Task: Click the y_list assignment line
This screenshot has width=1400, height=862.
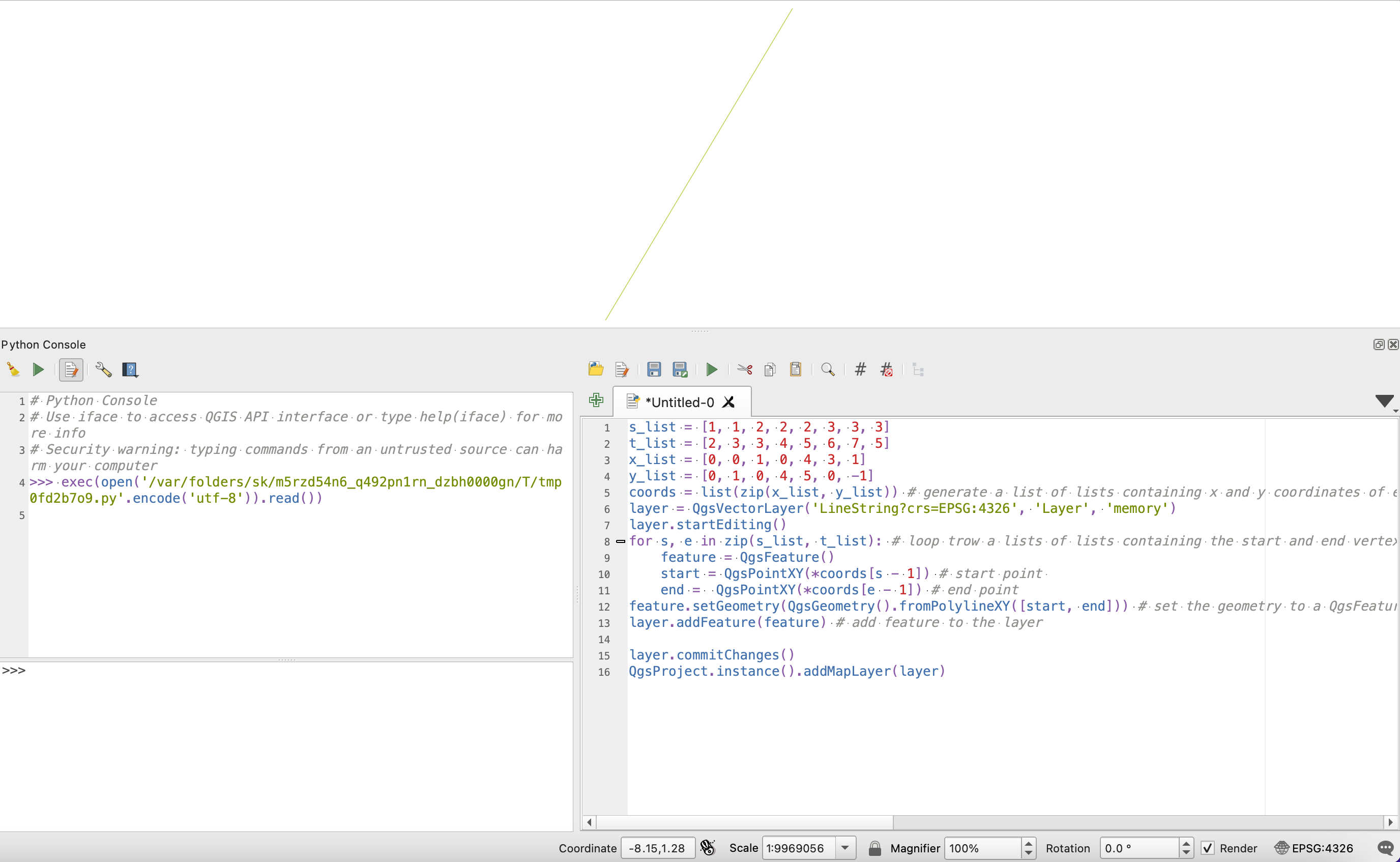Action: coord(751,475)
